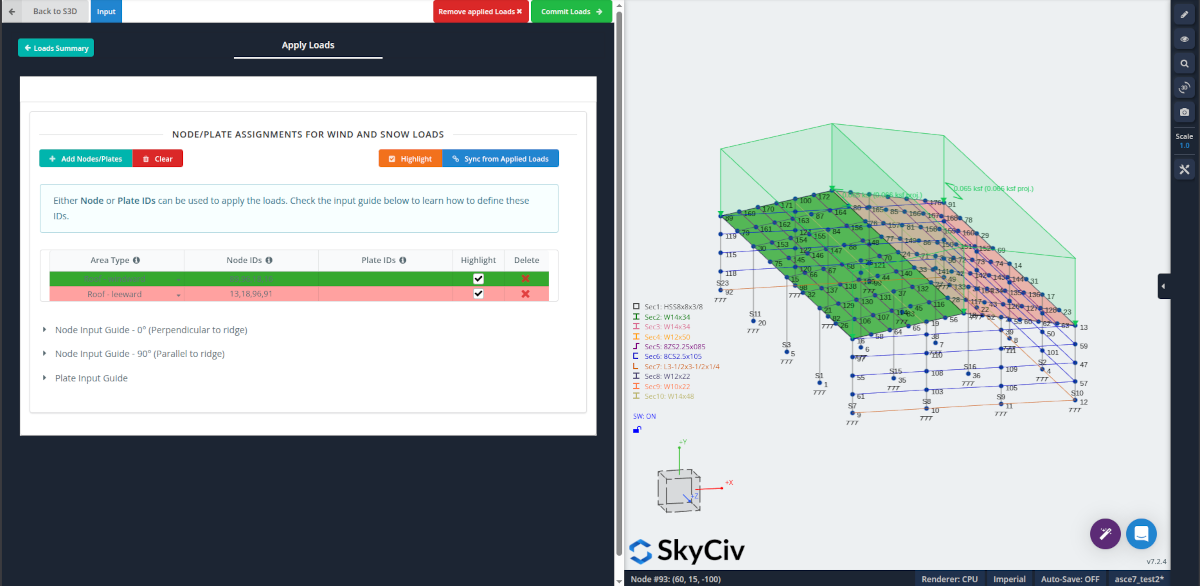The width and height of the screenshot is (1200, 586).
Task: Open the wrench settings tool below Scale
Action: (x=1184, y=169)
